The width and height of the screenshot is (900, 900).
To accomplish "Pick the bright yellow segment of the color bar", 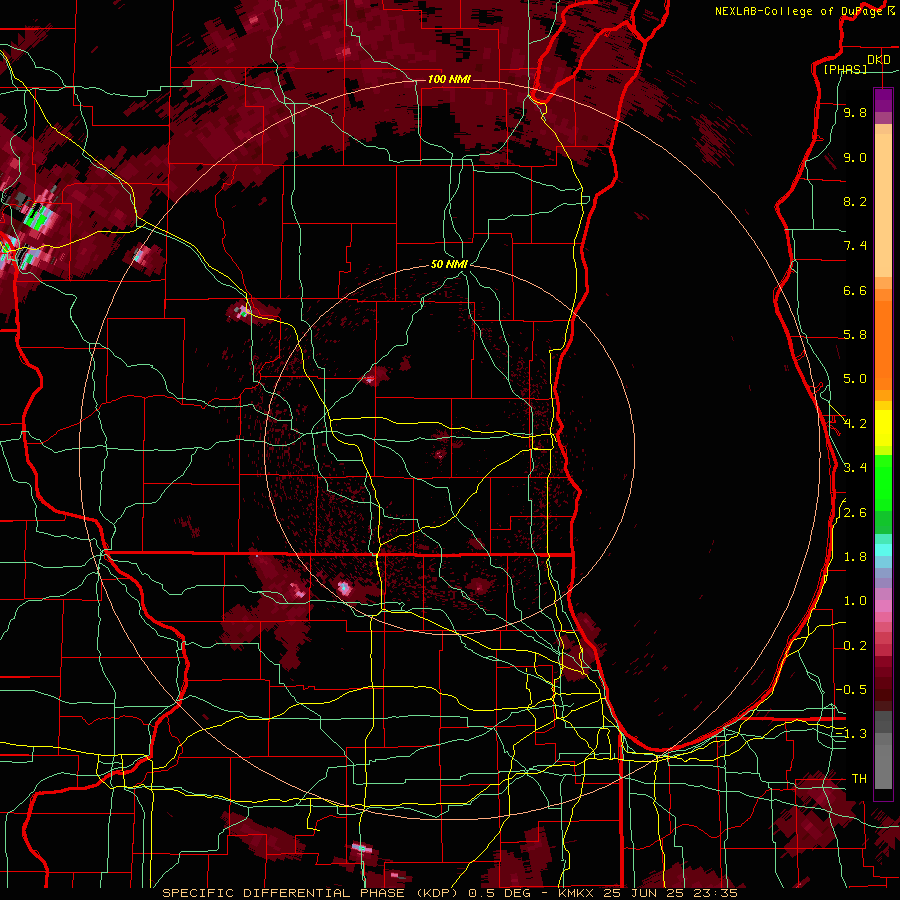I will pyautogui.click(x=883, y=428).
